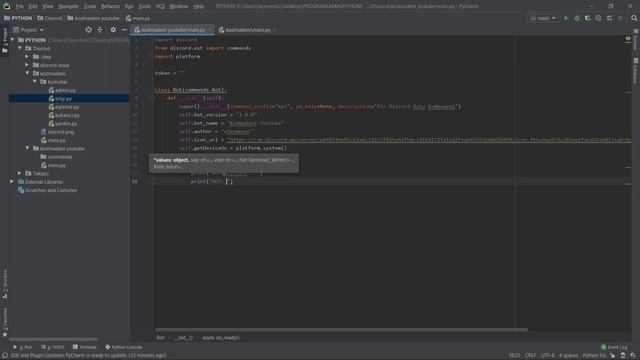Open the Structure tool window on left edge
The width and height of the screenshot is (640, 360).
(x=5, y=284)
